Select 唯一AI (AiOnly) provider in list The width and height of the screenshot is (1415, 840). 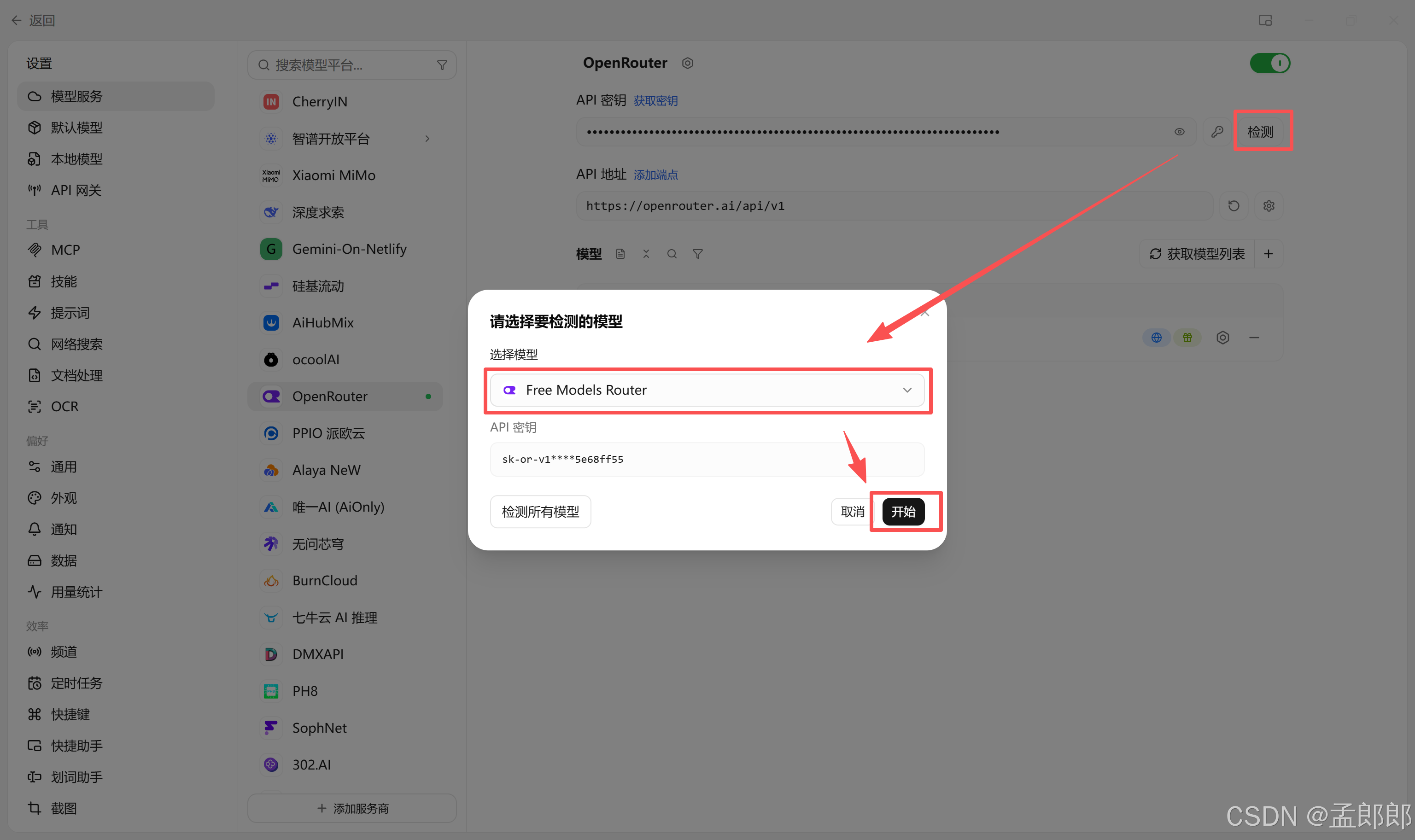click(x=345, y=507)
